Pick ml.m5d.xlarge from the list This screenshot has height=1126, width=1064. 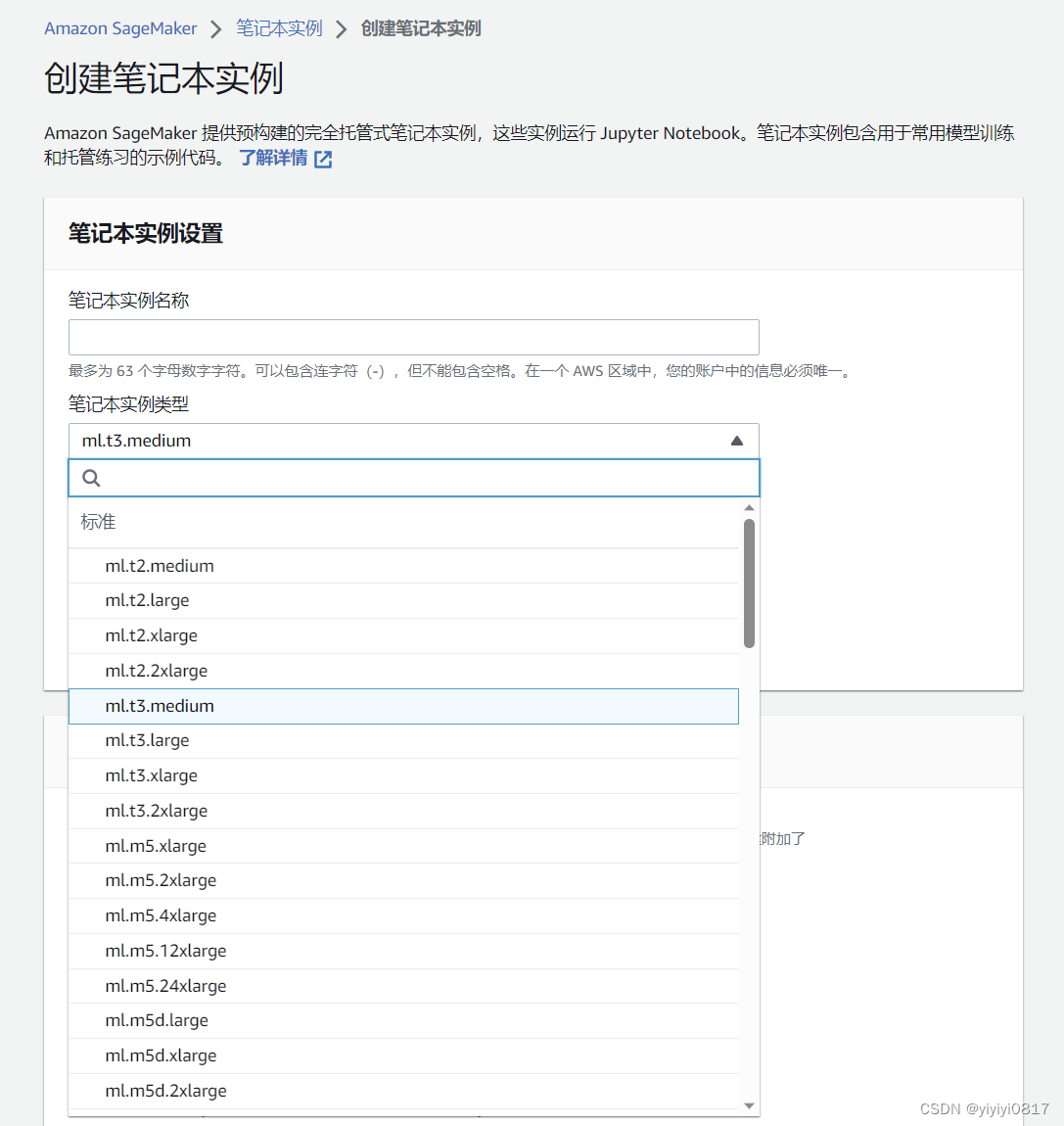(x=403, y=1056)
